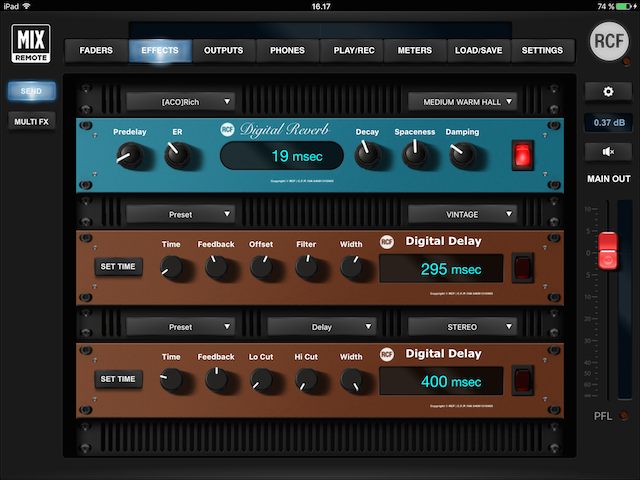The width and height of the screenshot is (640, 480).
Task: Click the reverb Decay knob
Action: click(x=367, y=156)
